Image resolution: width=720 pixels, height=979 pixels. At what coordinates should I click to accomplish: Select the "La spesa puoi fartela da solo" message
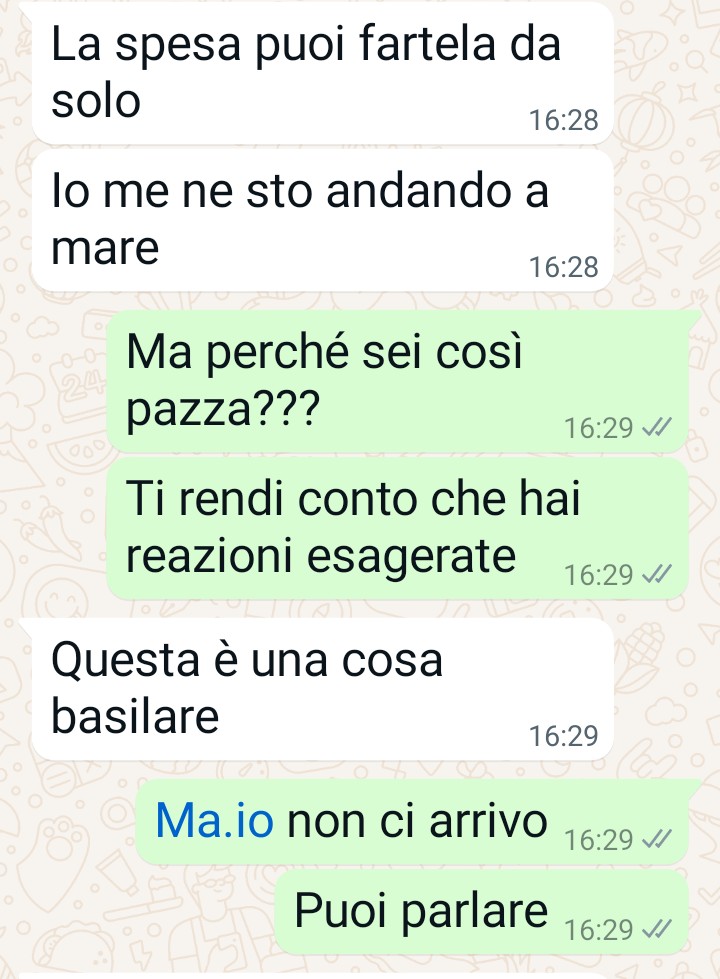(322, 74)
